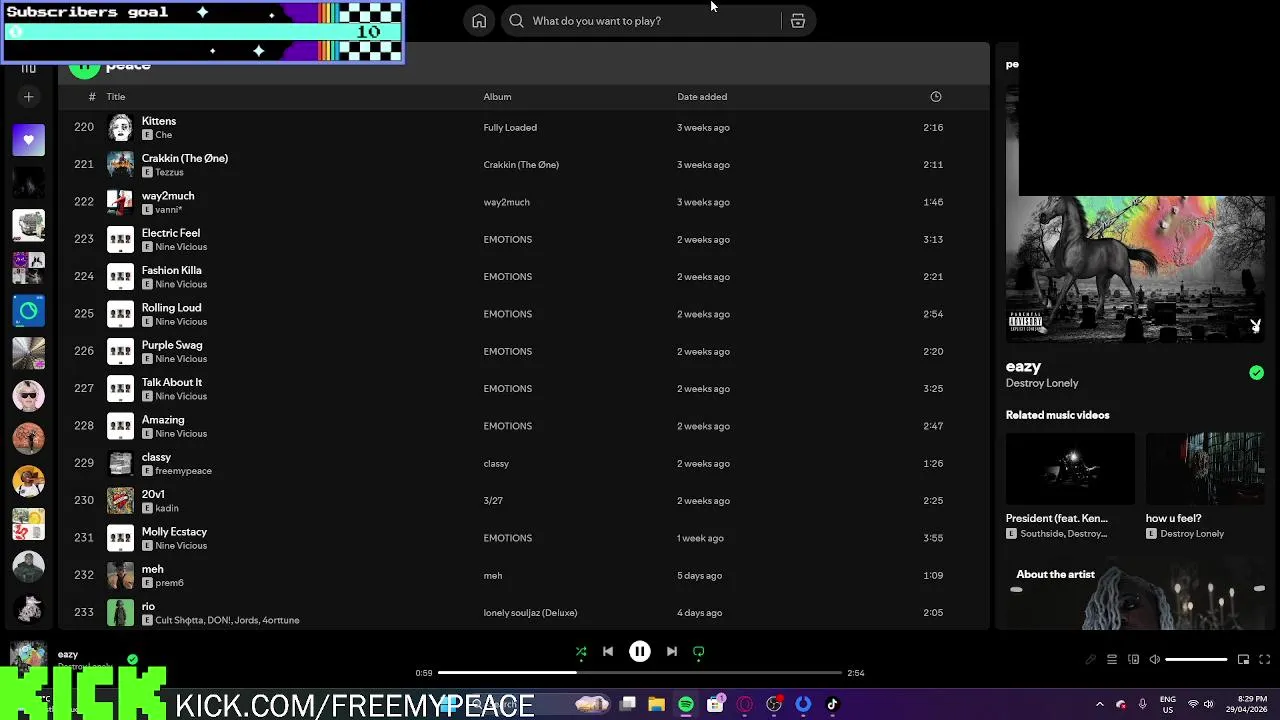Open Spotify in Windows taskbar
The image size is (1280, 720).
click(x=686, y=705)
